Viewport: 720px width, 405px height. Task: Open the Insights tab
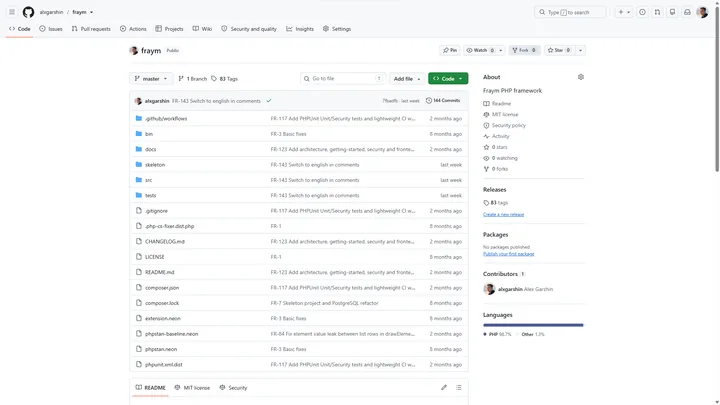click(x=300, y=28)
